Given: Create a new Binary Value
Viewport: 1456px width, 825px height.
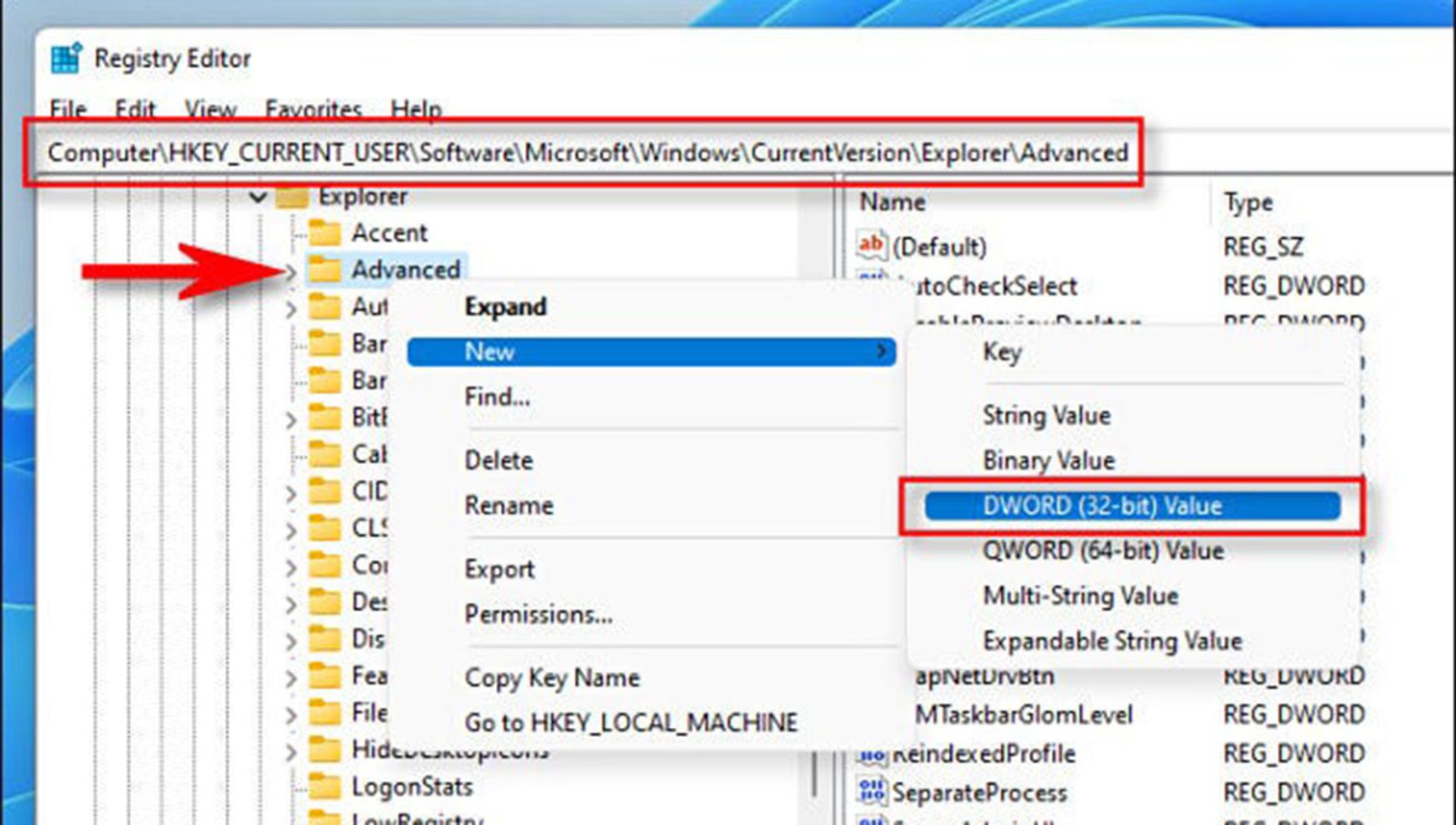Looking at the screenshot, I should click(x=1049, y=460).
